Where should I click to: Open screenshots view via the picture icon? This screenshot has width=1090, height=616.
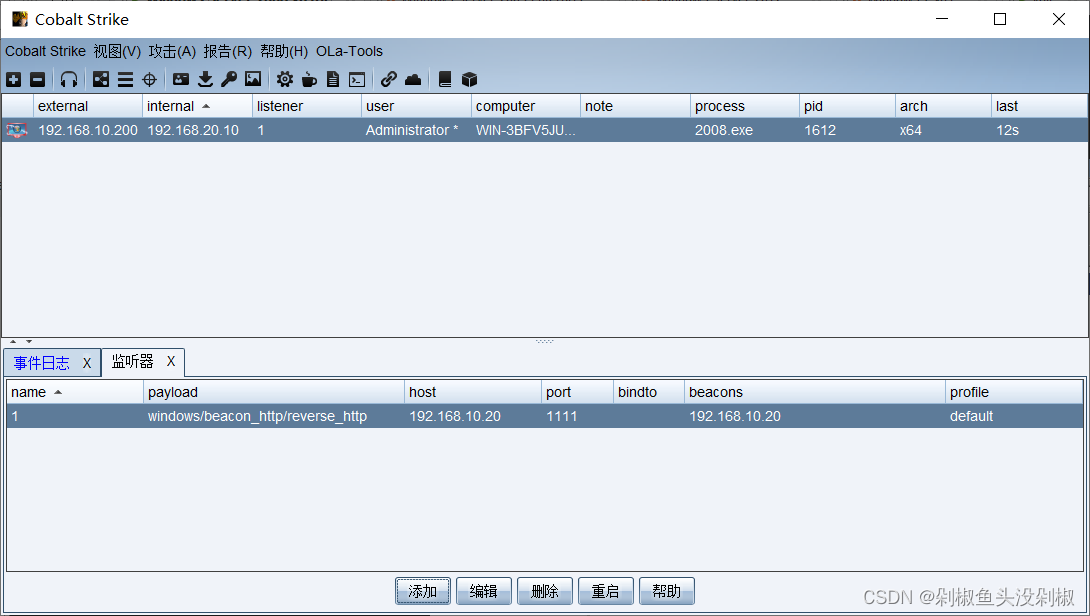pos(253,79)
